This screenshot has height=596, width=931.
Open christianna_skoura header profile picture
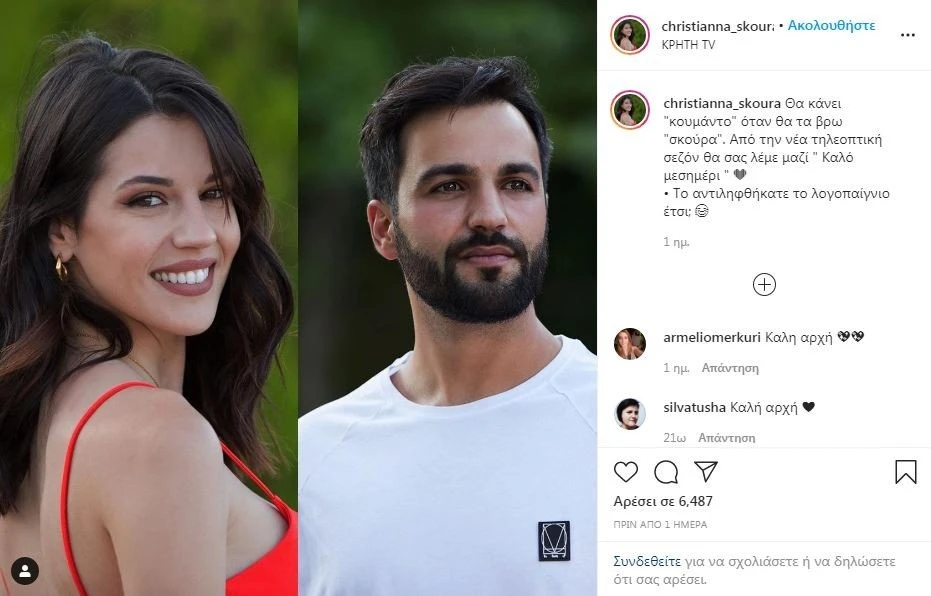(630, 34)
